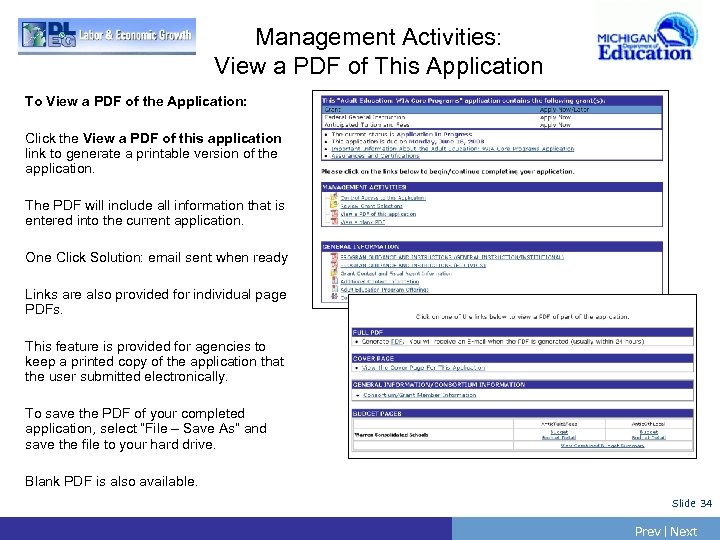Screen dimensions: 720x540
Task: Click the Michigan Department of Education logo
Action: coord(647,38)
